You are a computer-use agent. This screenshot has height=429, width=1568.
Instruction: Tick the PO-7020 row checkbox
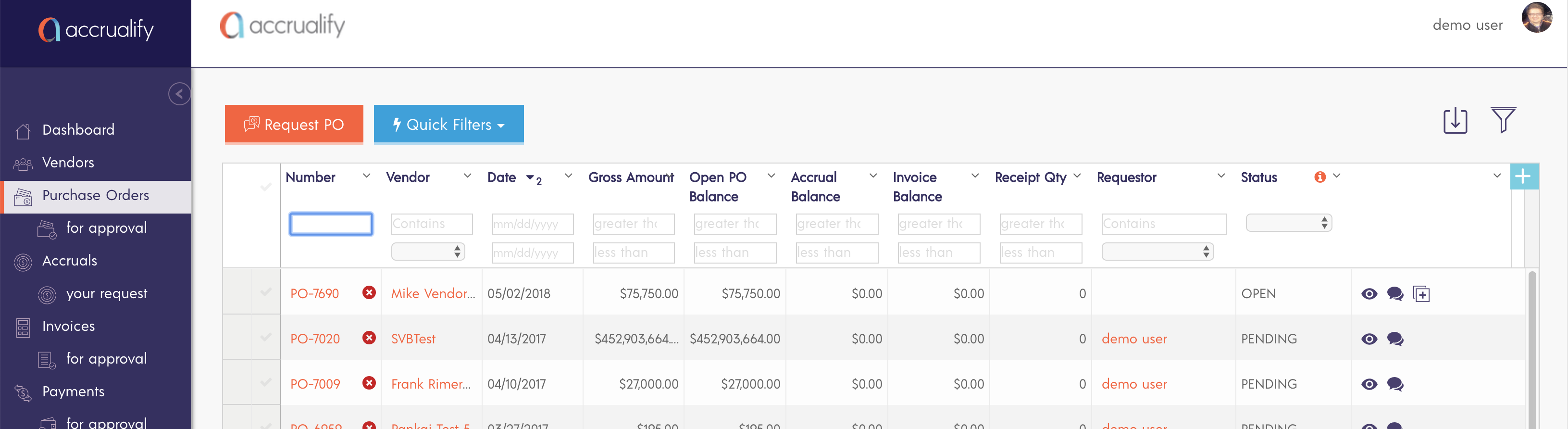pos(265,338)
